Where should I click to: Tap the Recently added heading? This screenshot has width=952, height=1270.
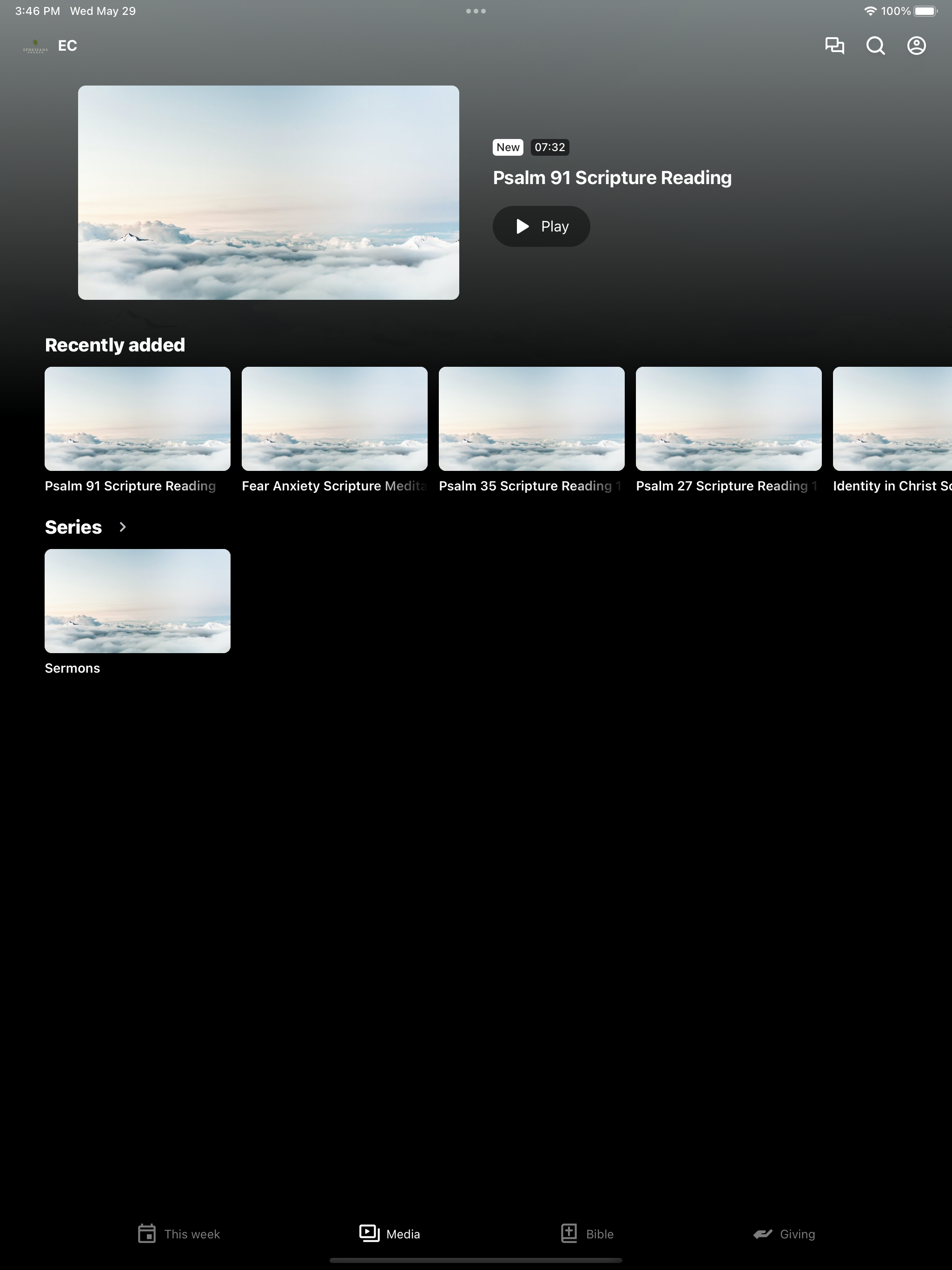[115, 345]
